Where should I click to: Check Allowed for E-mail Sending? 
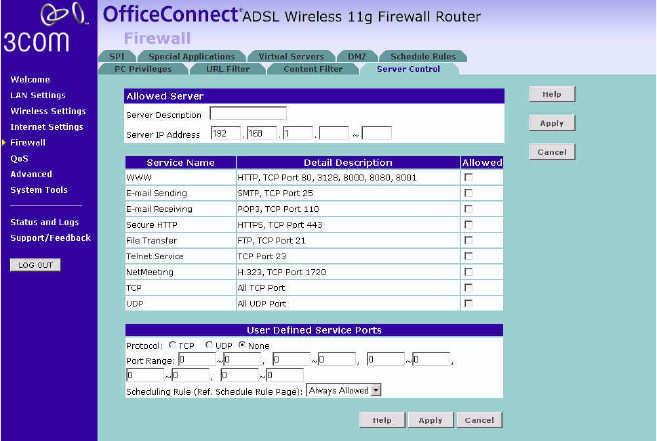[x=468, y=193]
